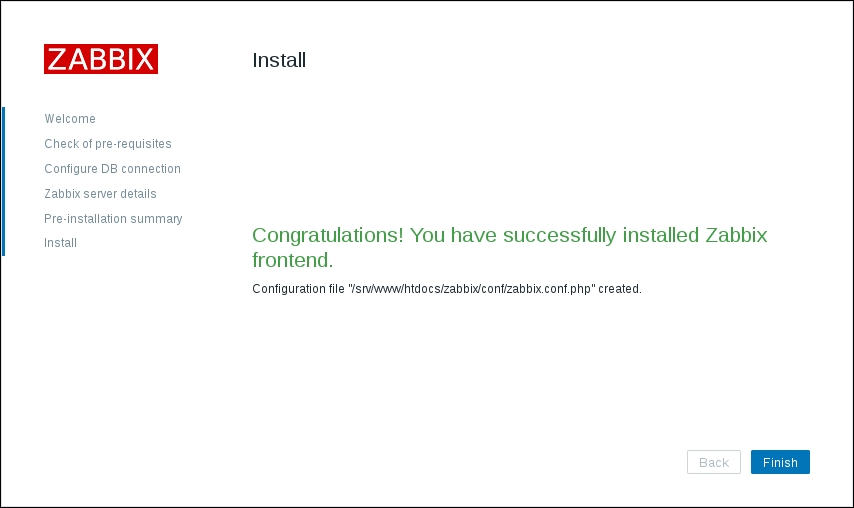Click the words Configuration file in the status line
The width and height of the screenshot is (854, 508).
(298, 289)
